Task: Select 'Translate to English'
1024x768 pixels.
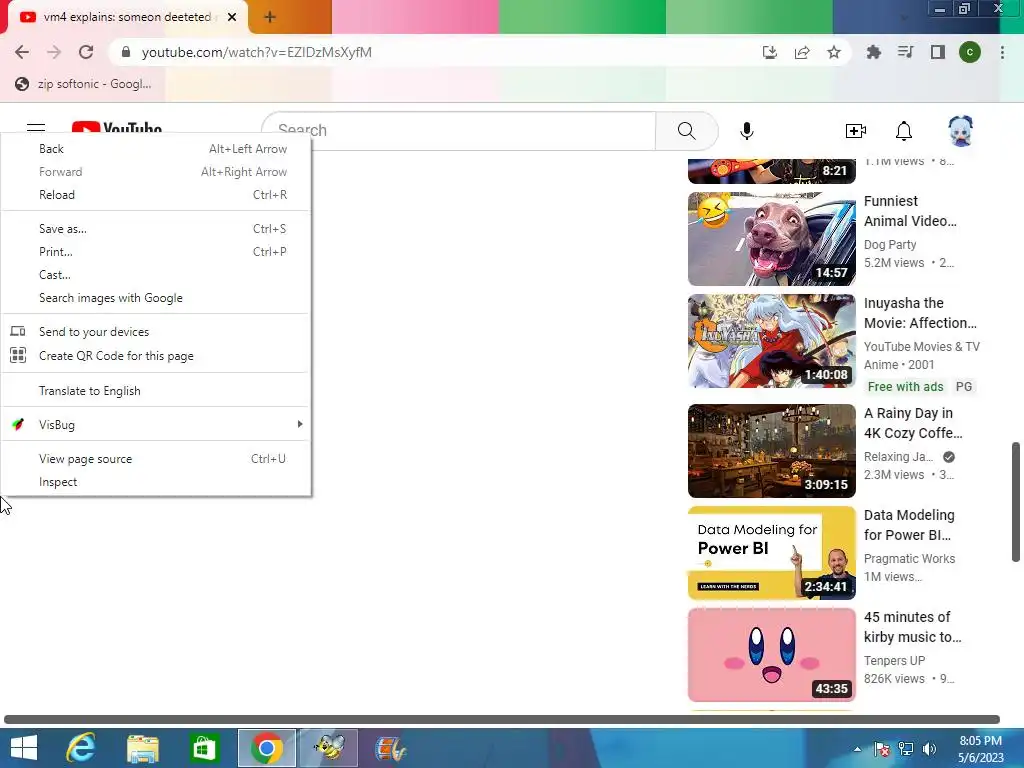Action: pos(156,391)
